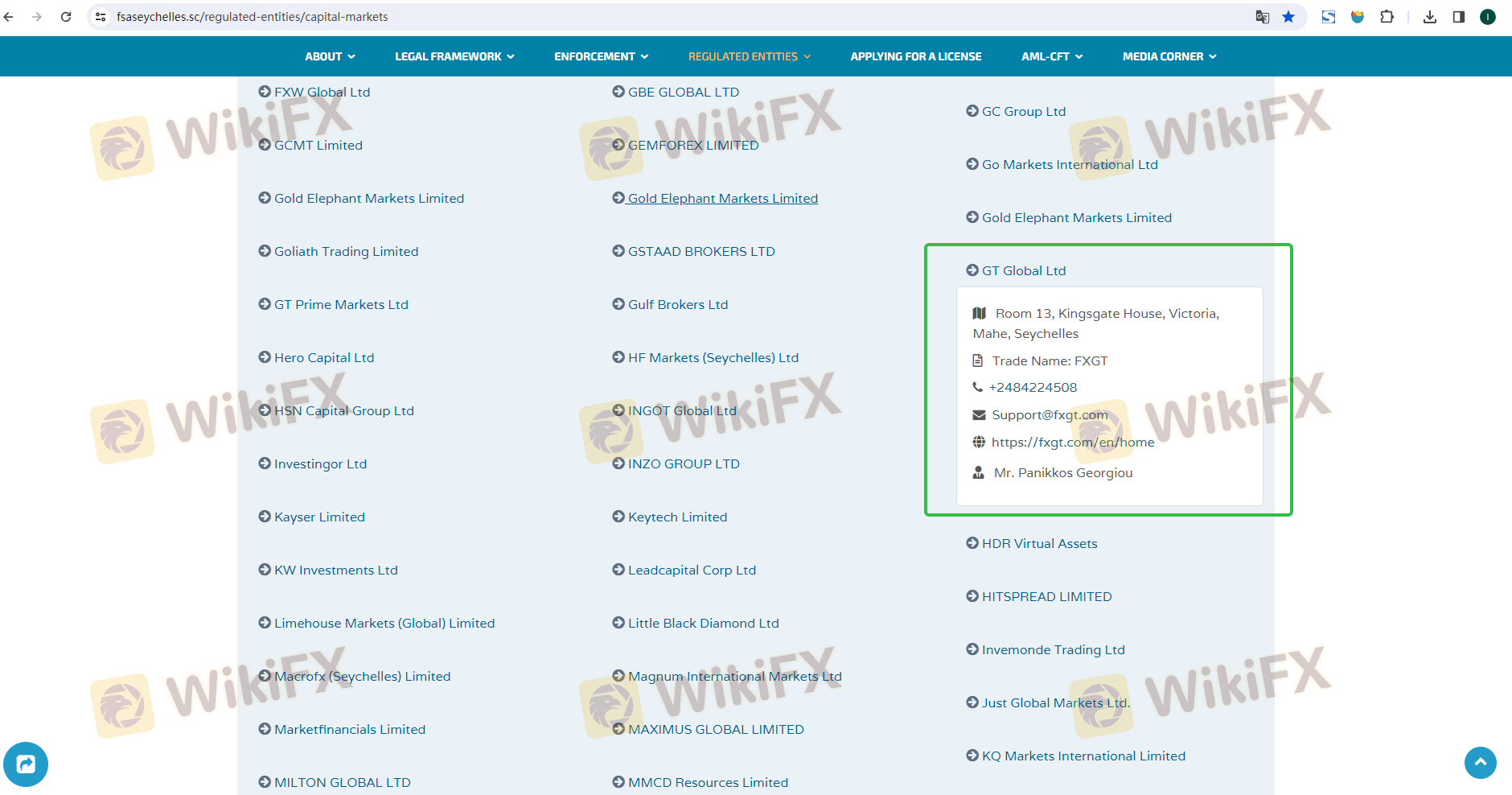The width and height of the screenshot is (1512, 795).
Task: Open the browser downloads icon
Action: 1429,17
